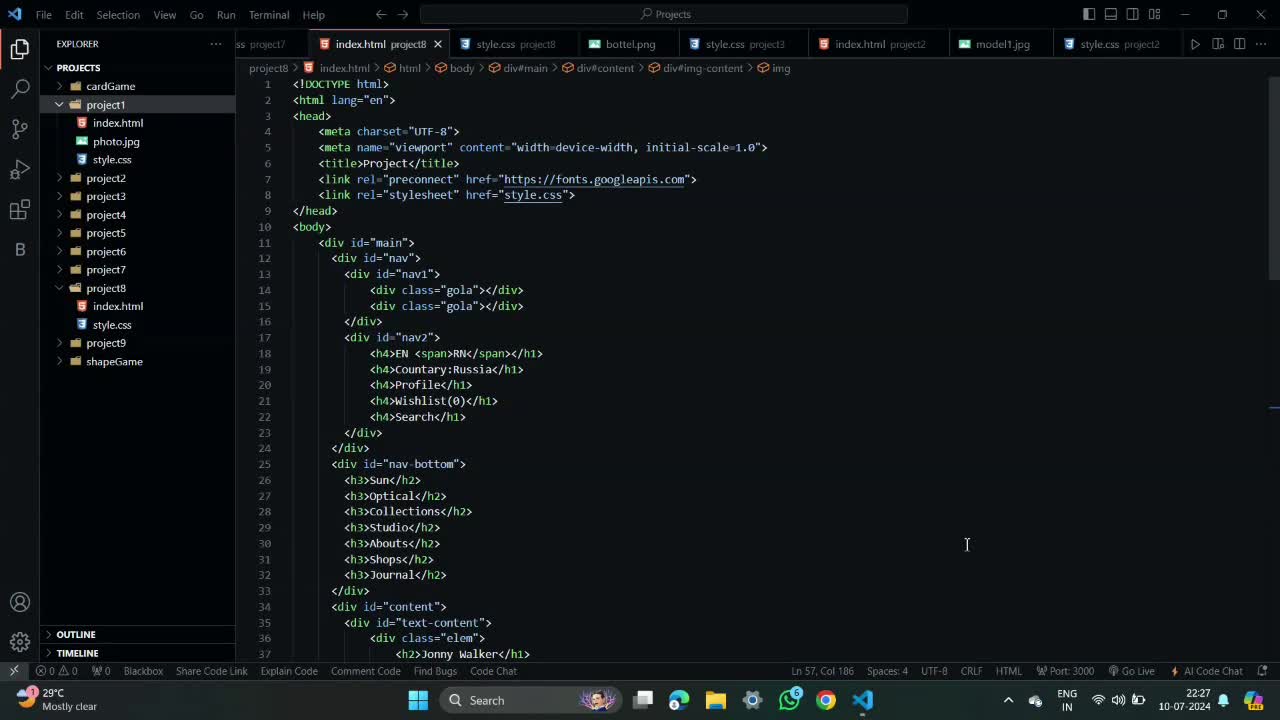Toggle the Primary Side Bar layout button

(1089, 14)
